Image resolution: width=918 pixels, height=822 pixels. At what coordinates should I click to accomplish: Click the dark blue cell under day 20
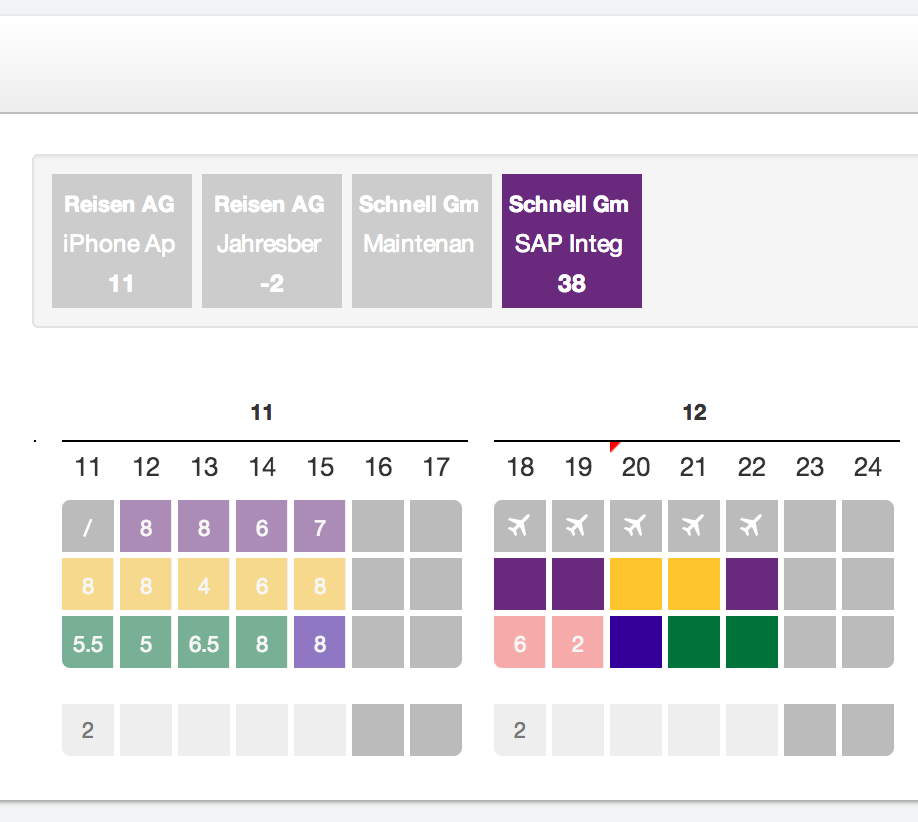click(636, 642)
